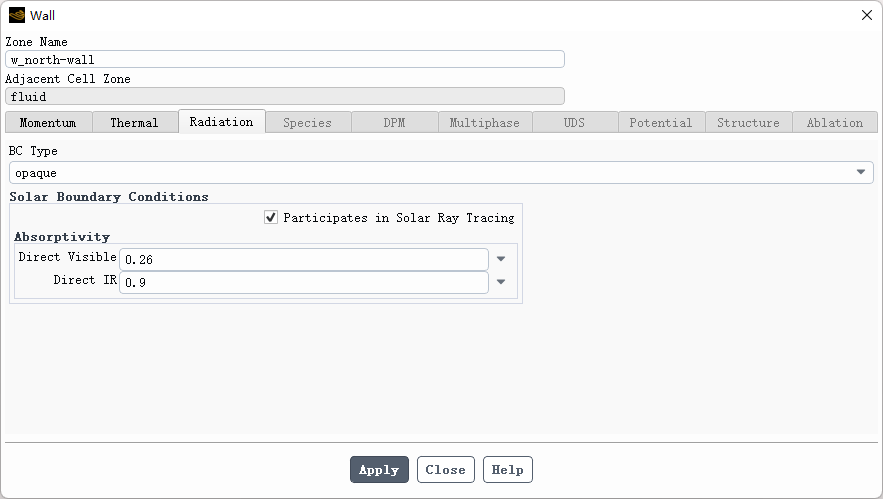Click the Close button

(445, 470)
